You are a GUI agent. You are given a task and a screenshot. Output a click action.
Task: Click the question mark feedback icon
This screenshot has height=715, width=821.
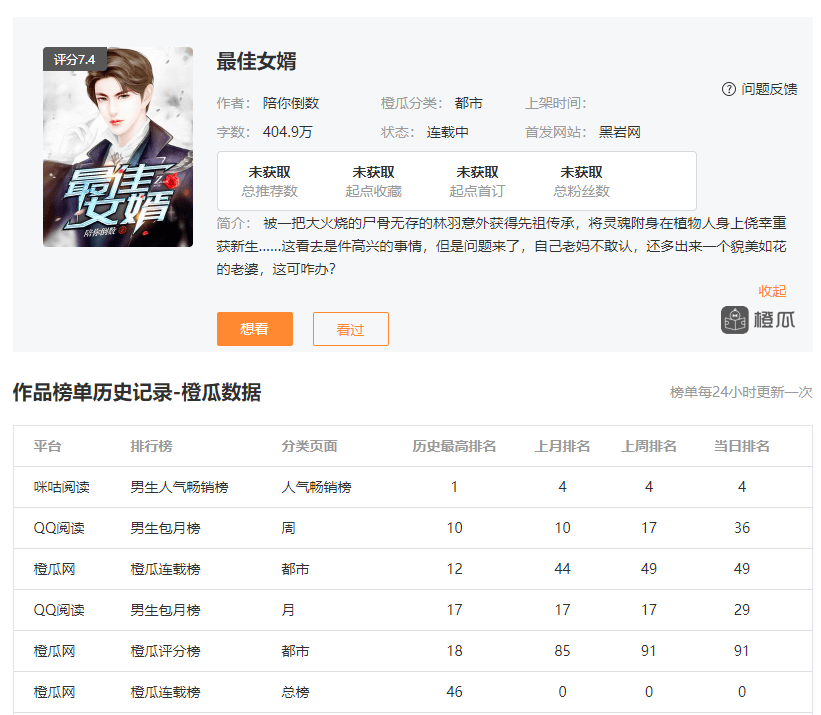(x=728, y=89)
